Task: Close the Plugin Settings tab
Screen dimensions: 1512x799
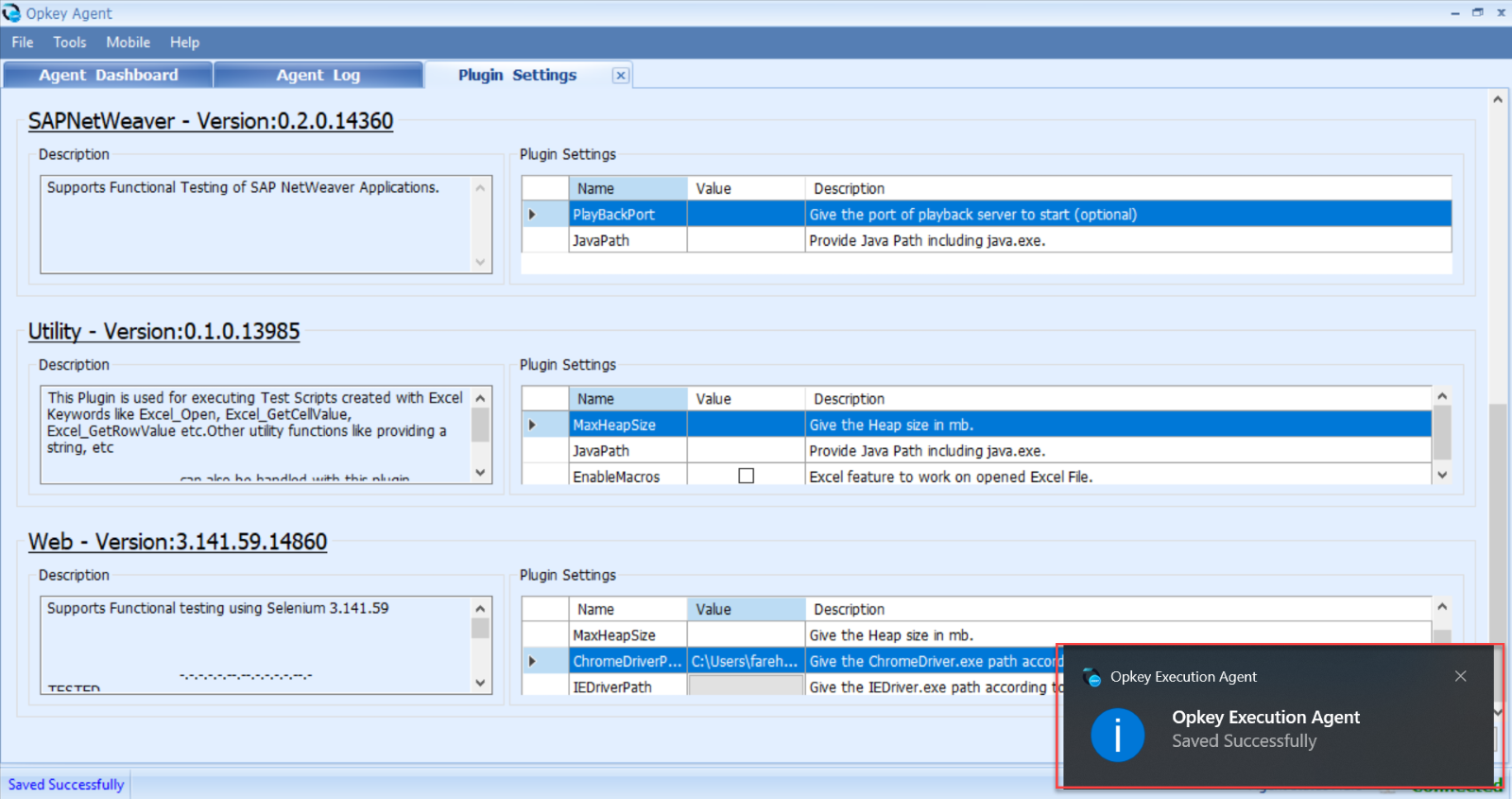Action: pos(621,76)
